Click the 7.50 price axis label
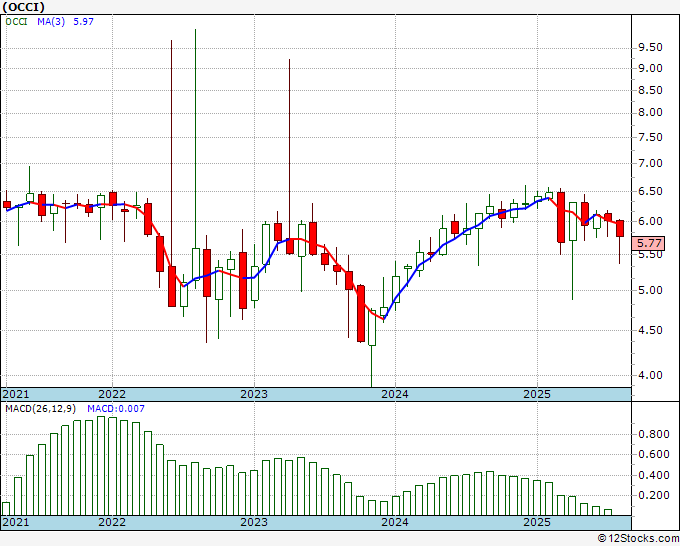Image resolution: width=680 pixels, height=546 pixels. click(650, 137)
